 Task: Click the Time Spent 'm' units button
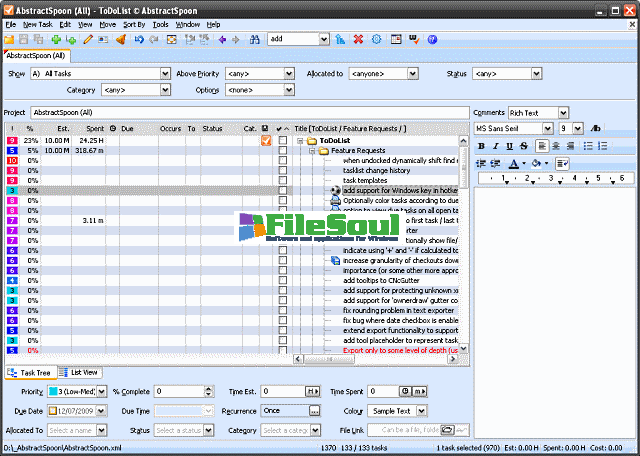coord(419,391)
